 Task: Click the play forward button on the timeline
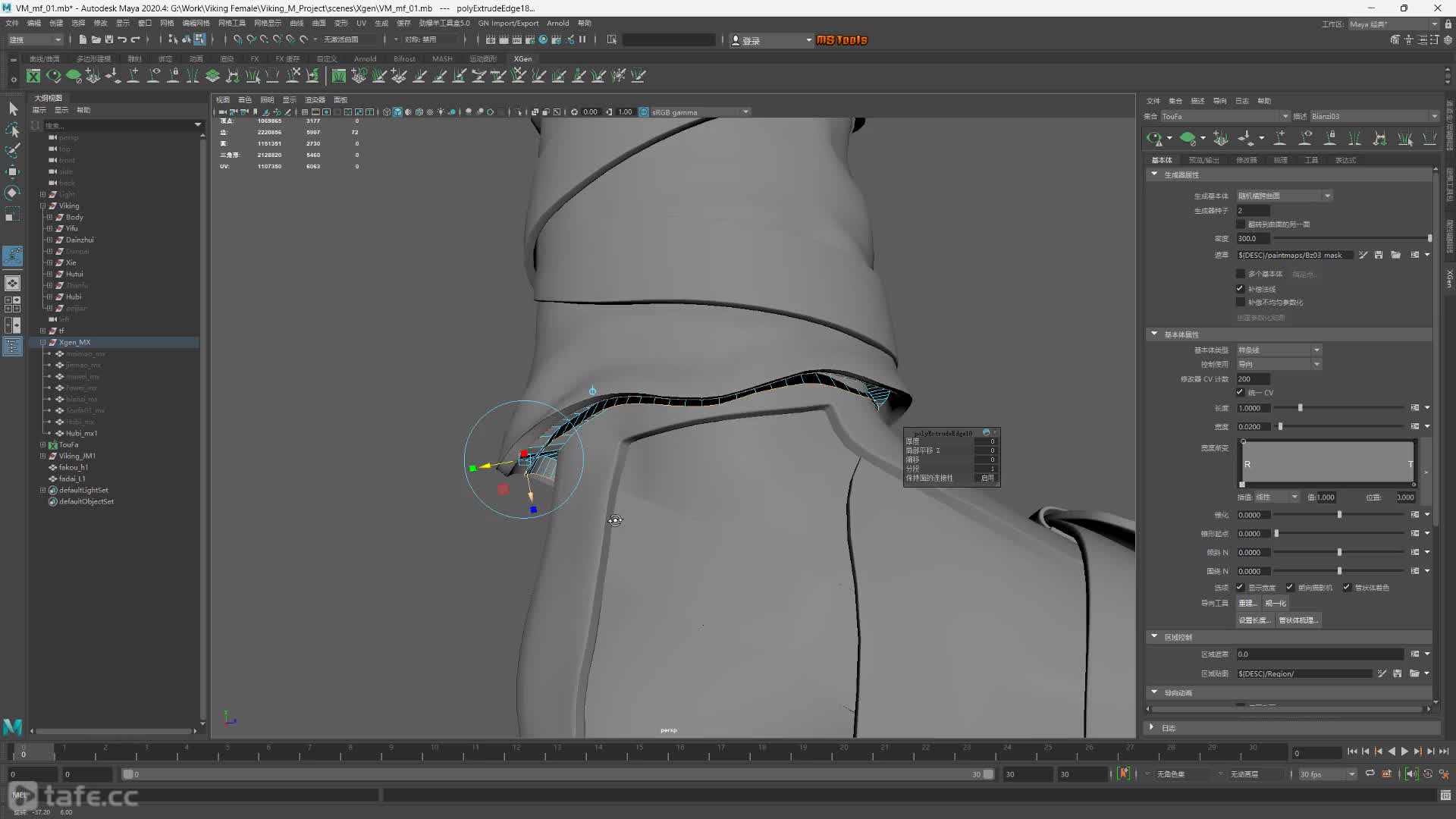1404,752
